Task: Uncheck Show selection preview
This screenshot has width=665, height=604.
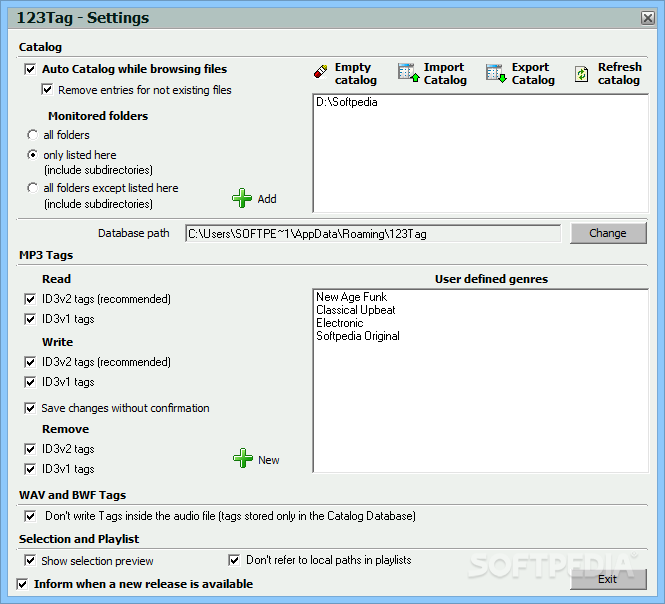Action: (30, 560)
